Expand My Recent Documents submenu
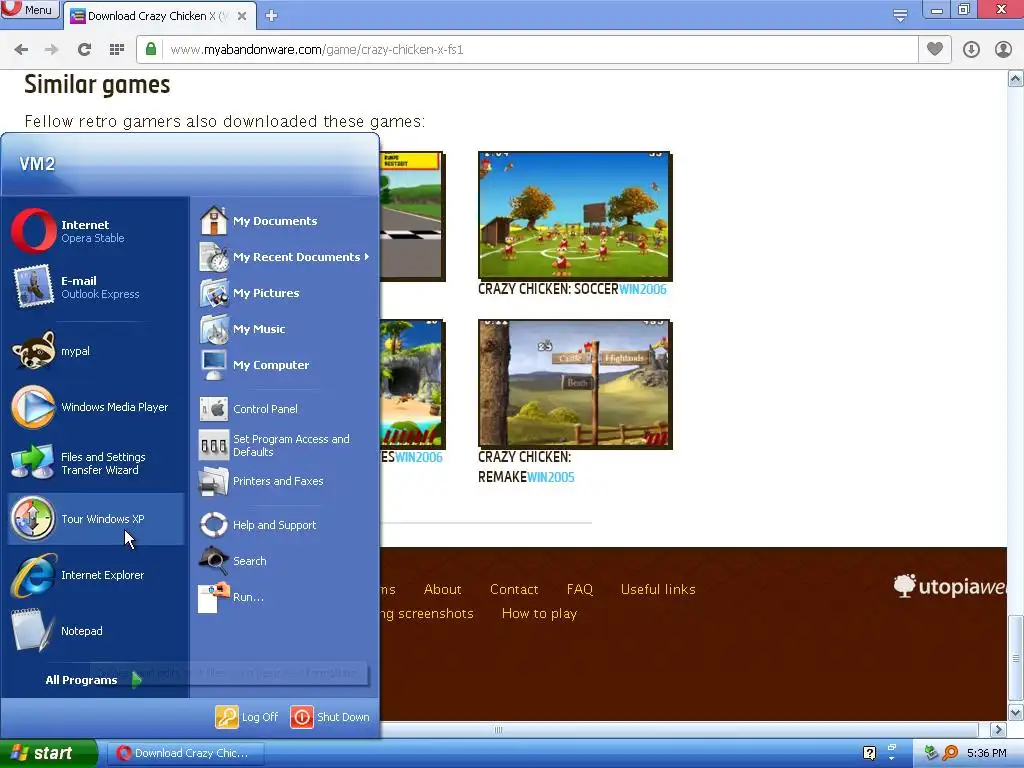 (x=284, y=257)
